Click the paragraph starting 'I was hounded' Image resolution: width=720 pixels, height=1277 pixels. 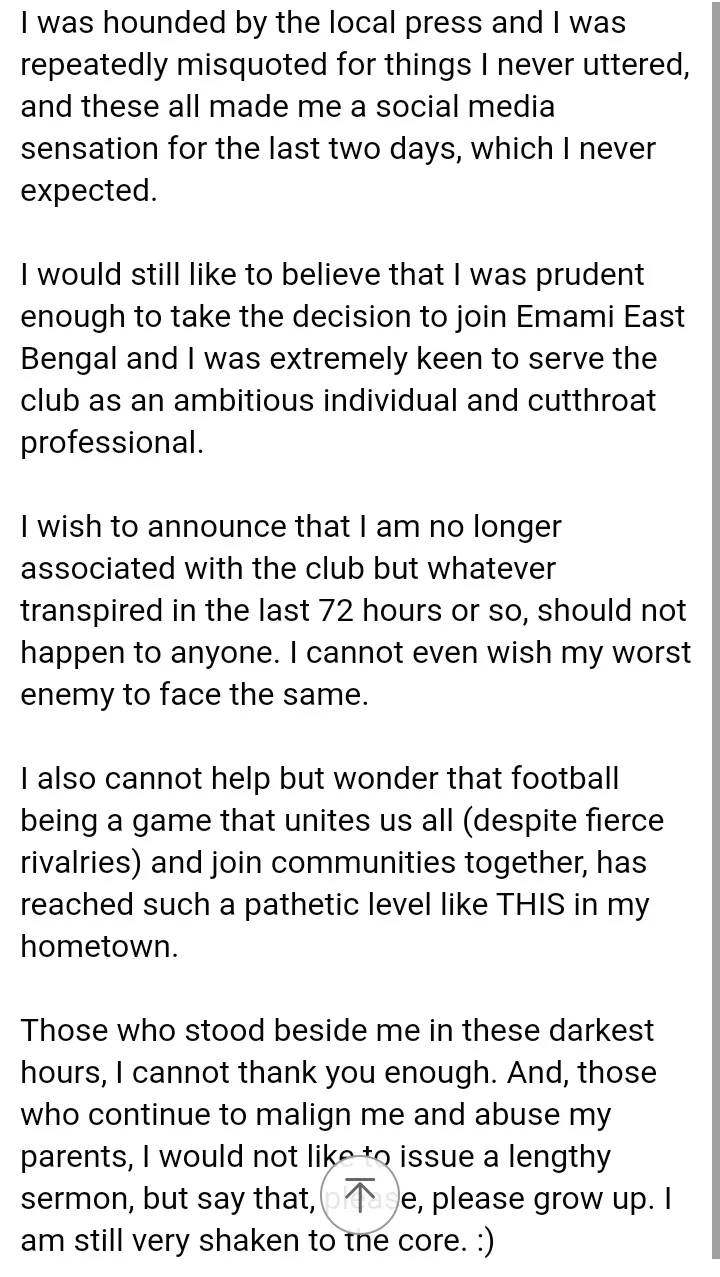[355, 107]
